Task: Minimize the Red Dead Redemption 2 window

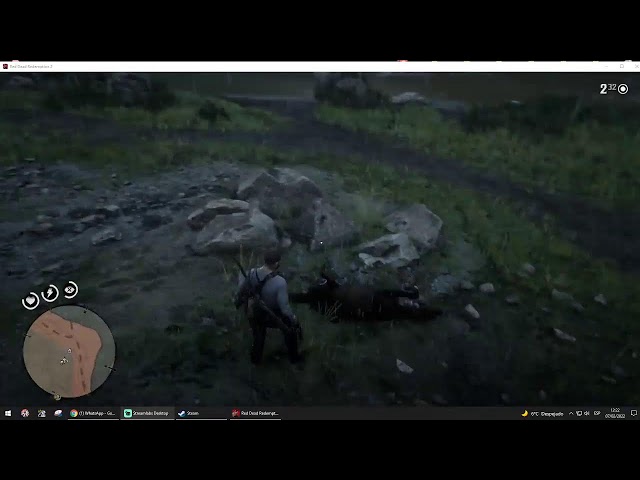Action: pos(607,66)
